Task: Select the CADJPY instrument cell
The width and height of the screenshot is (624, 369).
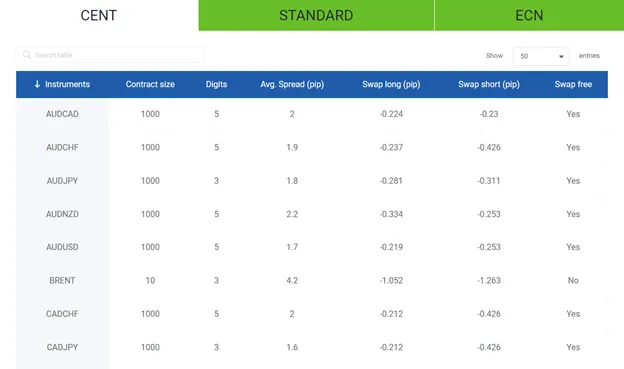Action: [62, 347]
